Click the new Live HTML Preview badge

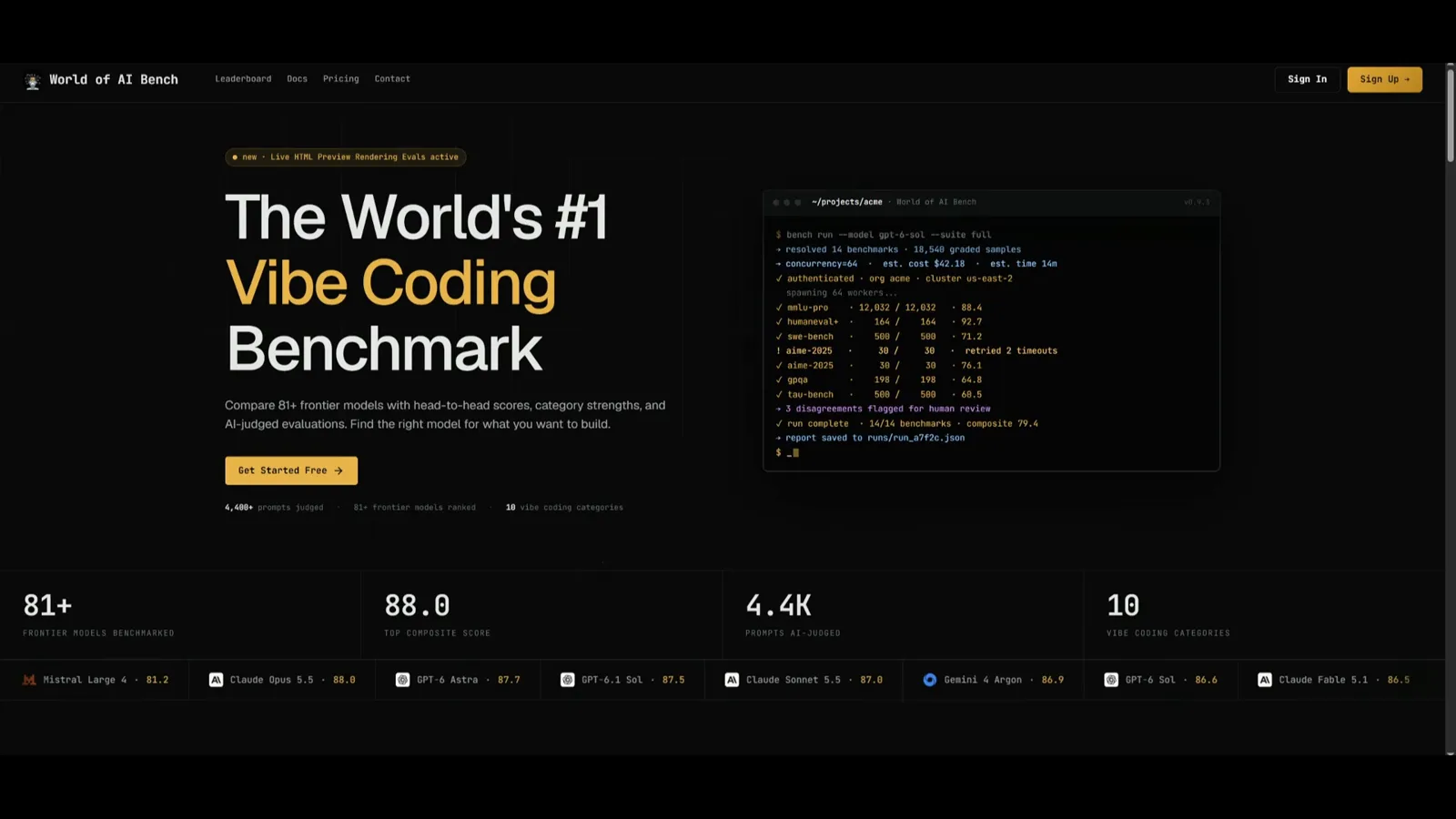pos(346,157)
